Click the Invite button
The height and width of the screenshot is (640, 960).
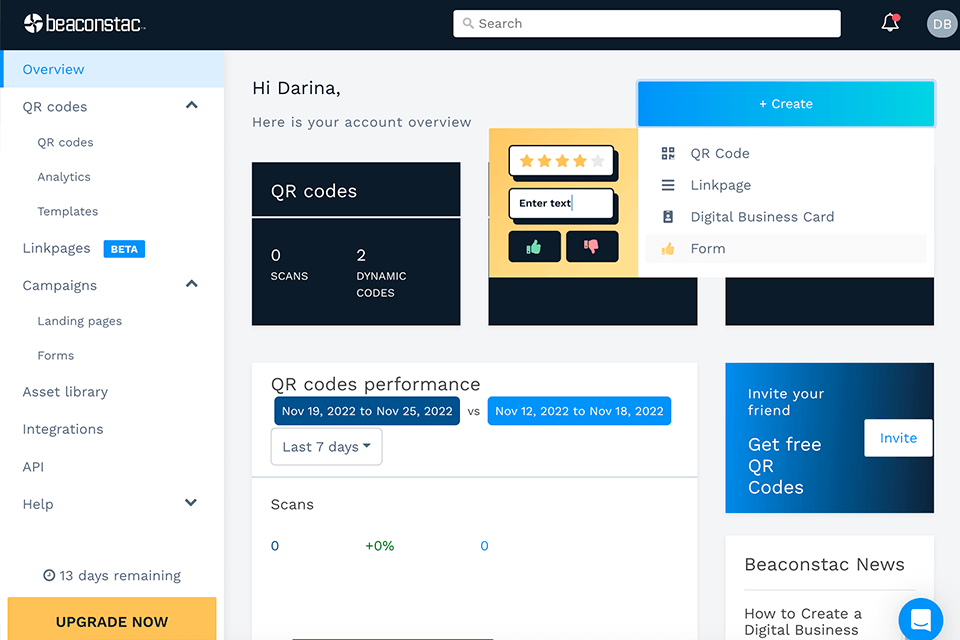pyautogui.click(x=898, y=438)
